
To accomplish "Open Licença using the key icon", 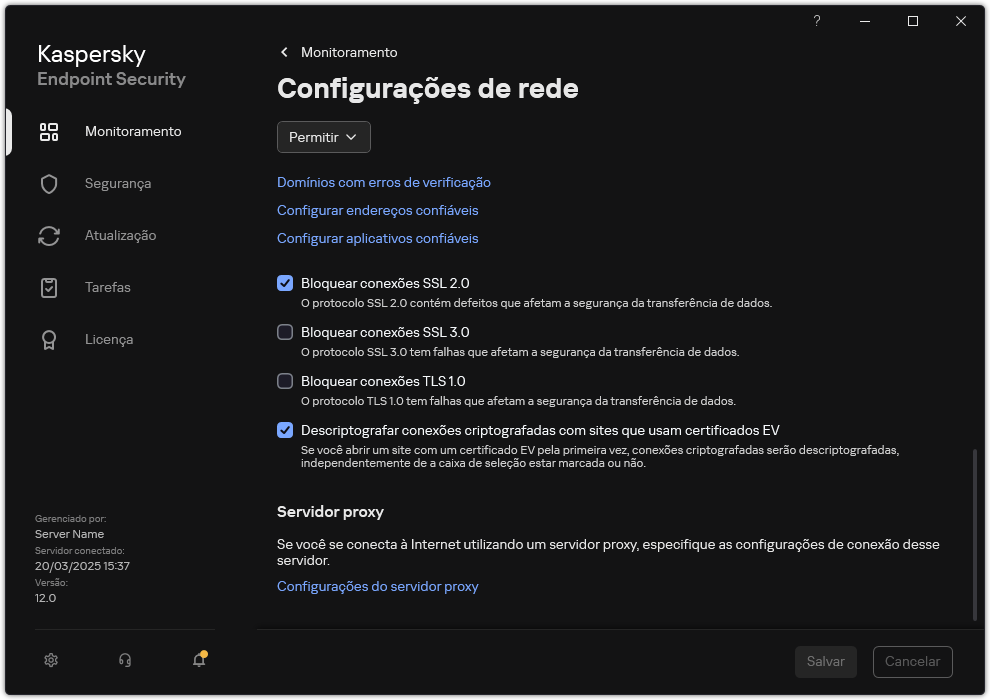I will pos(49,339).
